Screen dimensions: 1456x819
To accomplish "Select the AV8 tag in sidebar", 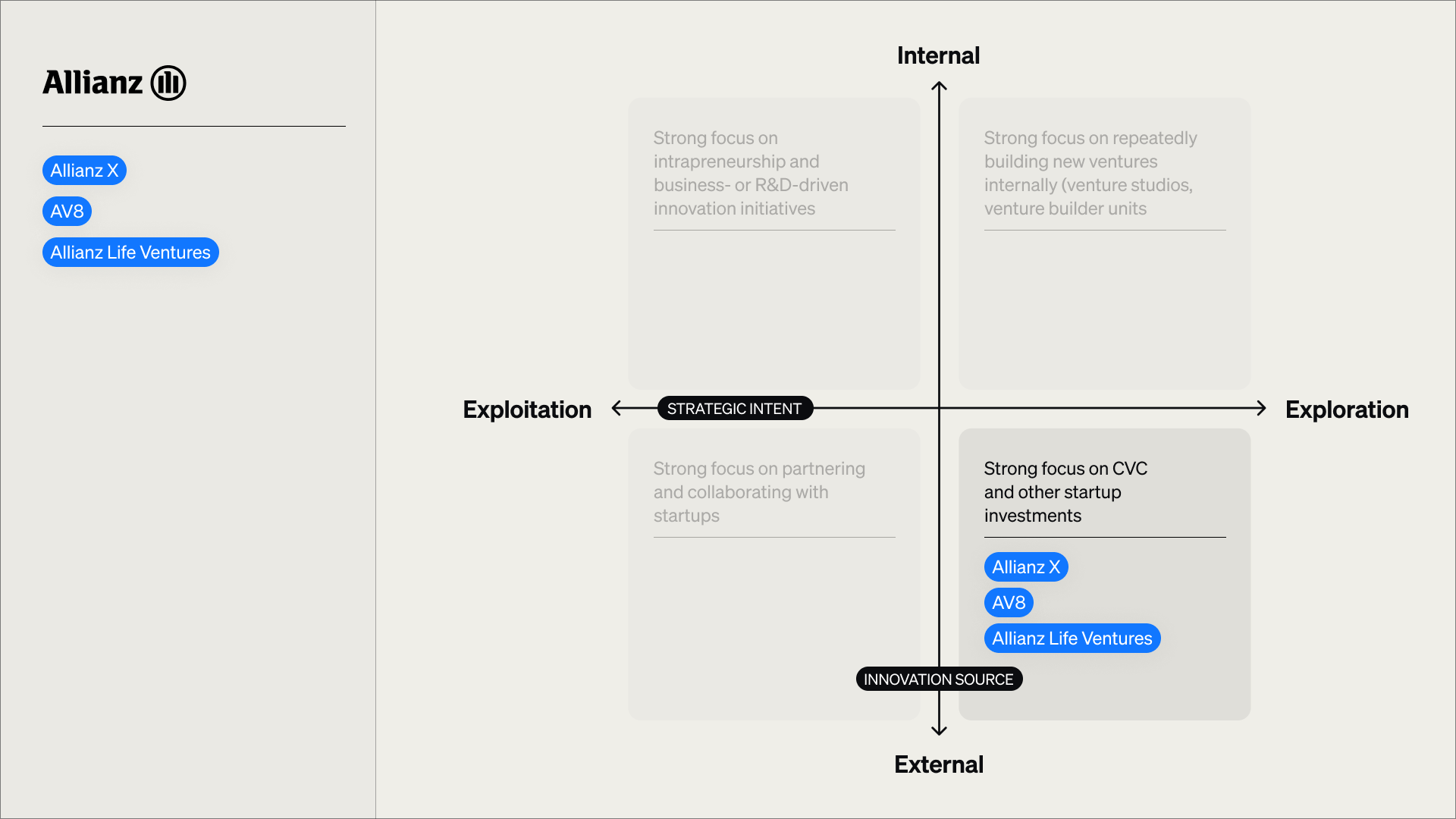I will (67, 212).
